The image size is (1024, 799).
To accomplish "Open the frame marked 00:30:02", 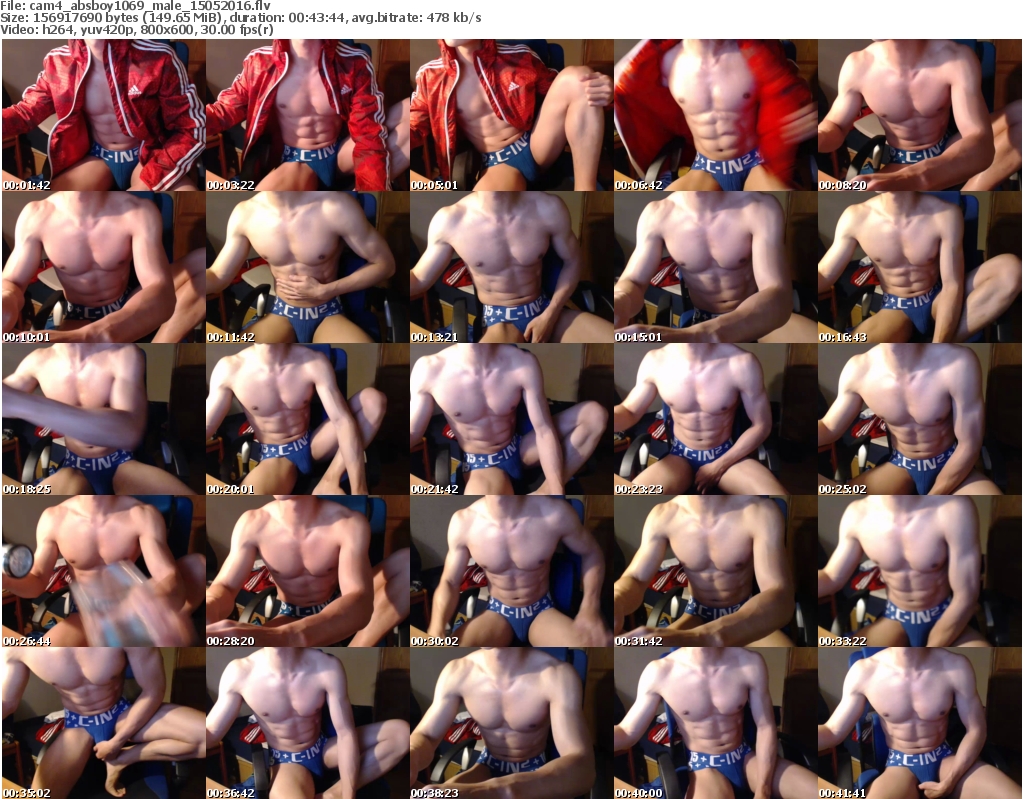I will [x=511, y=572].
